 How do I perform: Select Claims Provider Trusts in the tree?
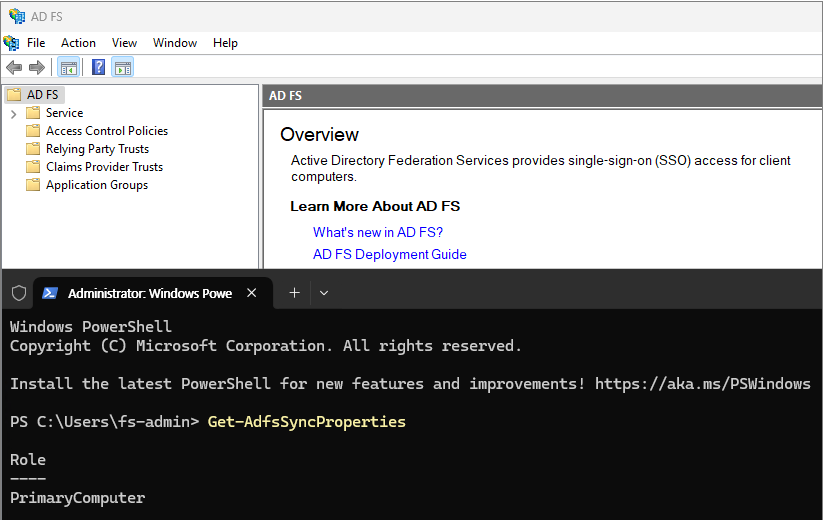(104, 167)
